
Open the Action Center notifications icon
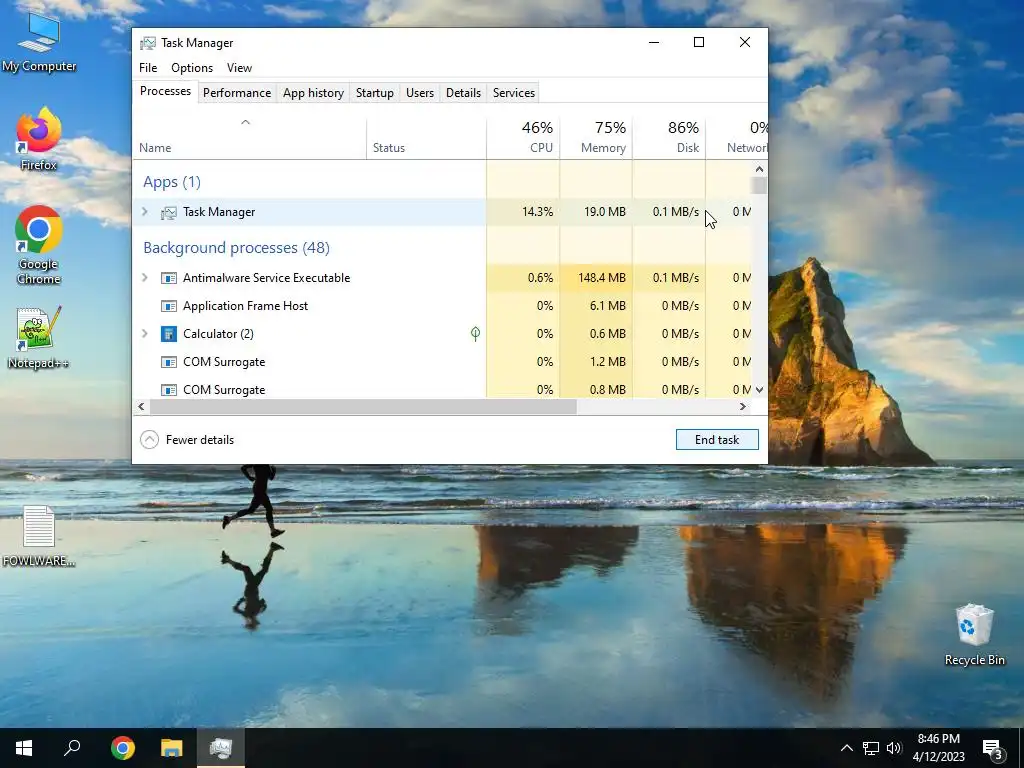(993, 749)
